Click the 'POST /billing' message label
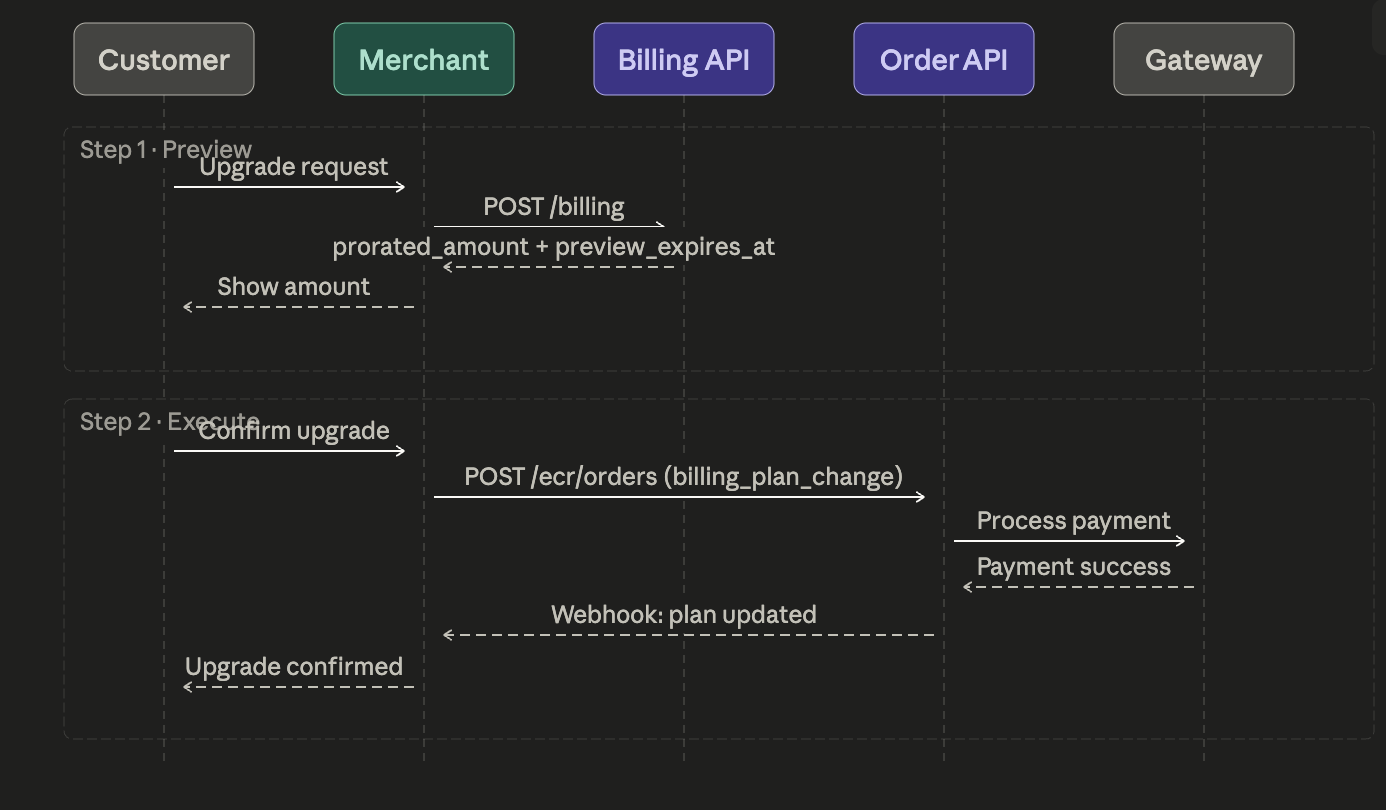The image size is (1386, 810). tap(554, 206)
